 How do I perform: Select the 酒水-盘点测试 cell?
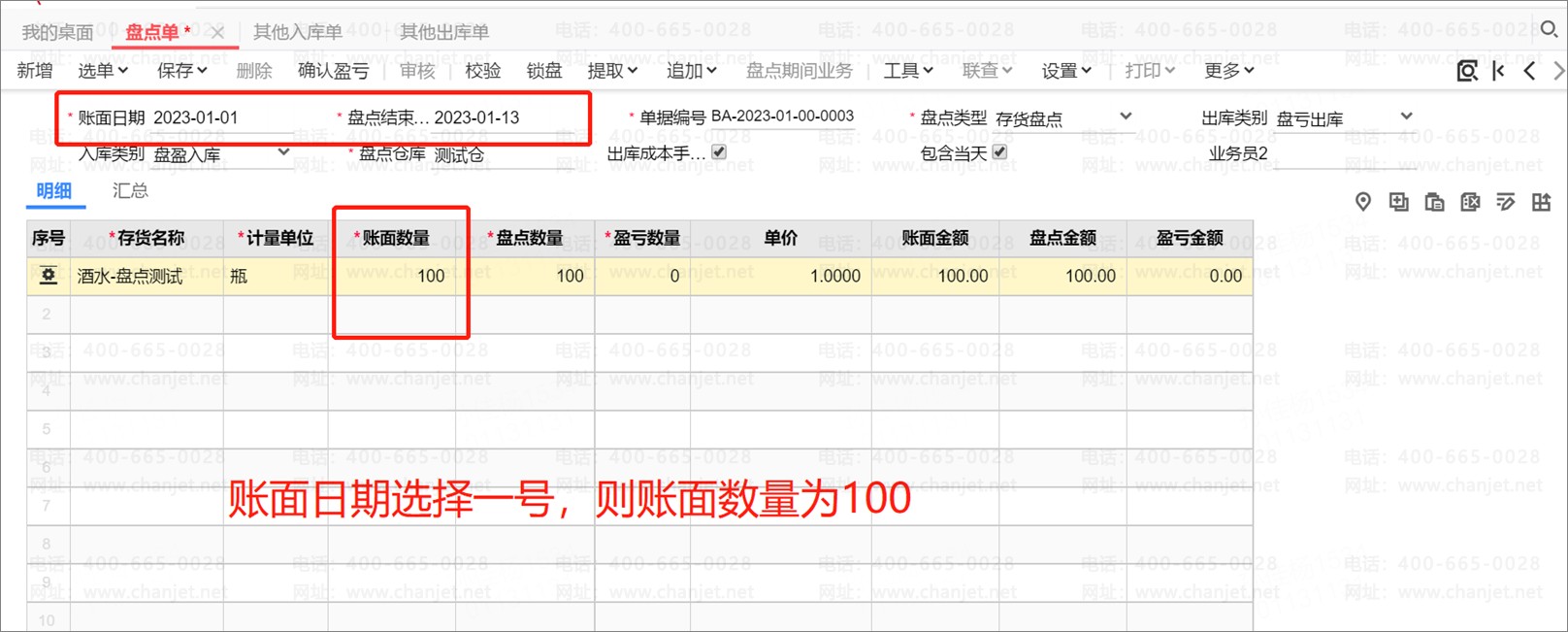click(x=147, y=276)
